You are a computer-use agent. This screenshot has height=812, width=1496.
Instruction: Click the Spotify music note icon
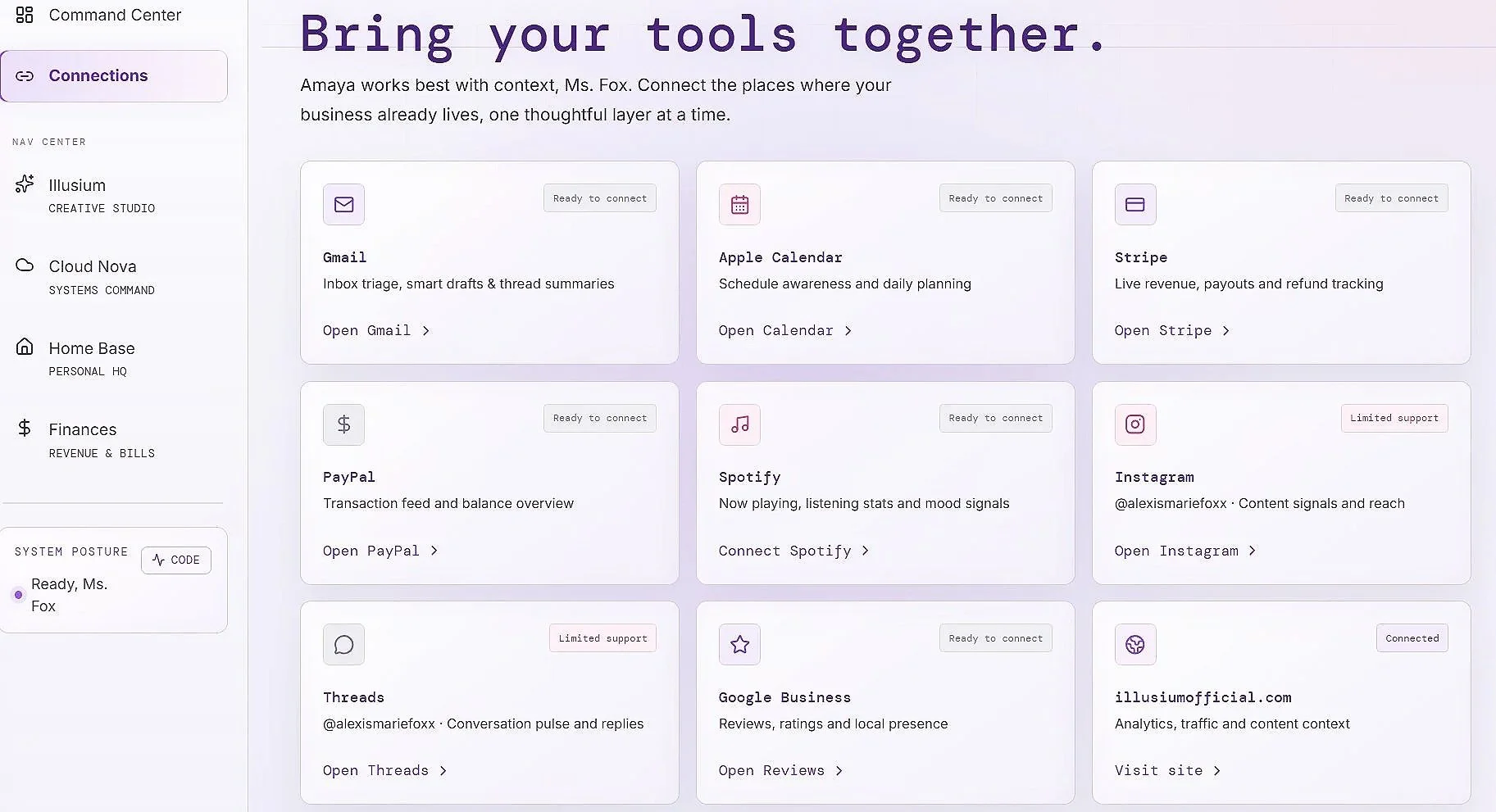coord(739,424)
